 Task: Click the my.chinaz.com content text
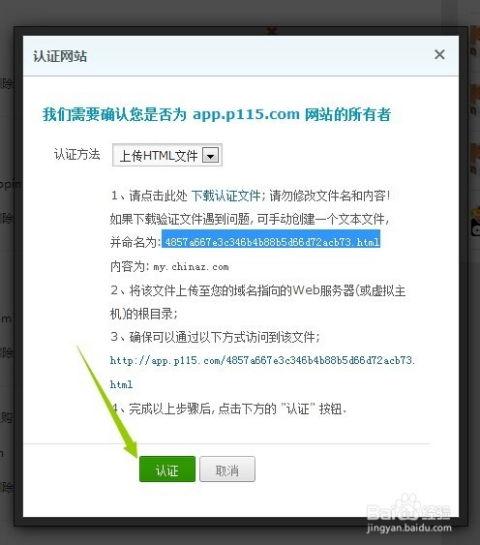tap(191, 267)
